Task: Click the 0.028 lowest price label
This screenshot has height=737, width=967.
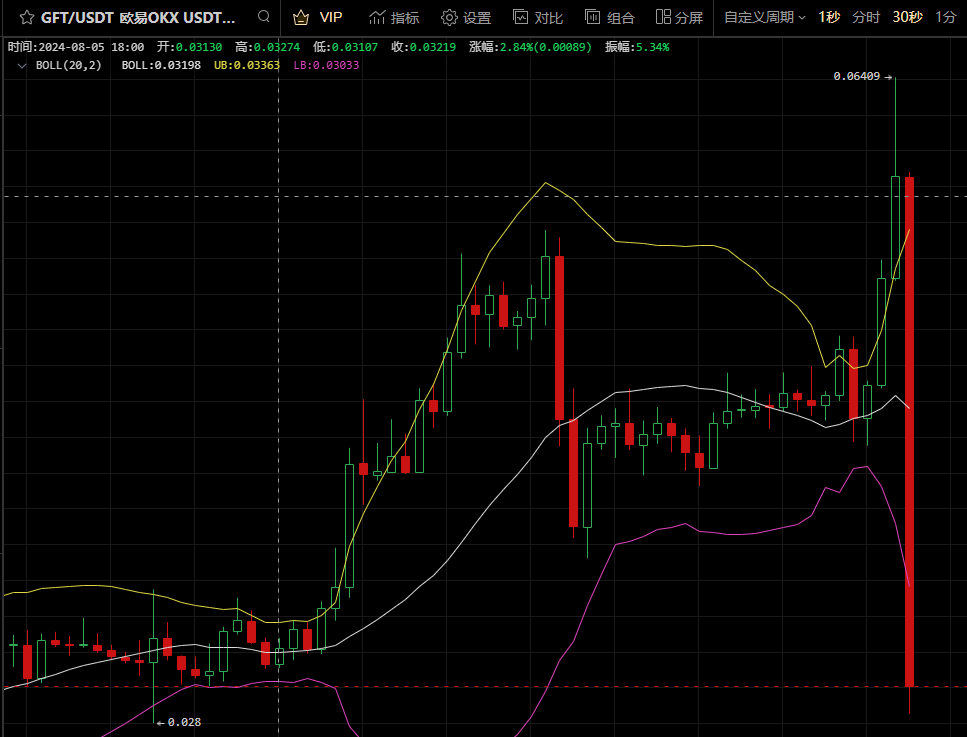Action: click(x=184, y=722)
